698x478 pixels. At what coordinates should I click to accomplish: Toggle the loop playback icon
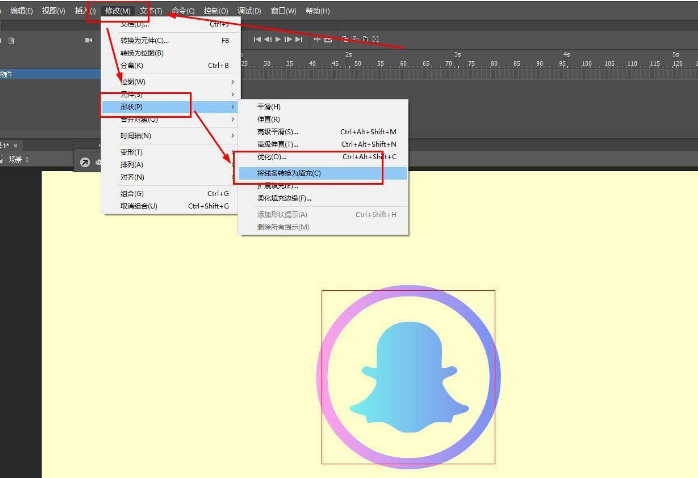[328, 40]
